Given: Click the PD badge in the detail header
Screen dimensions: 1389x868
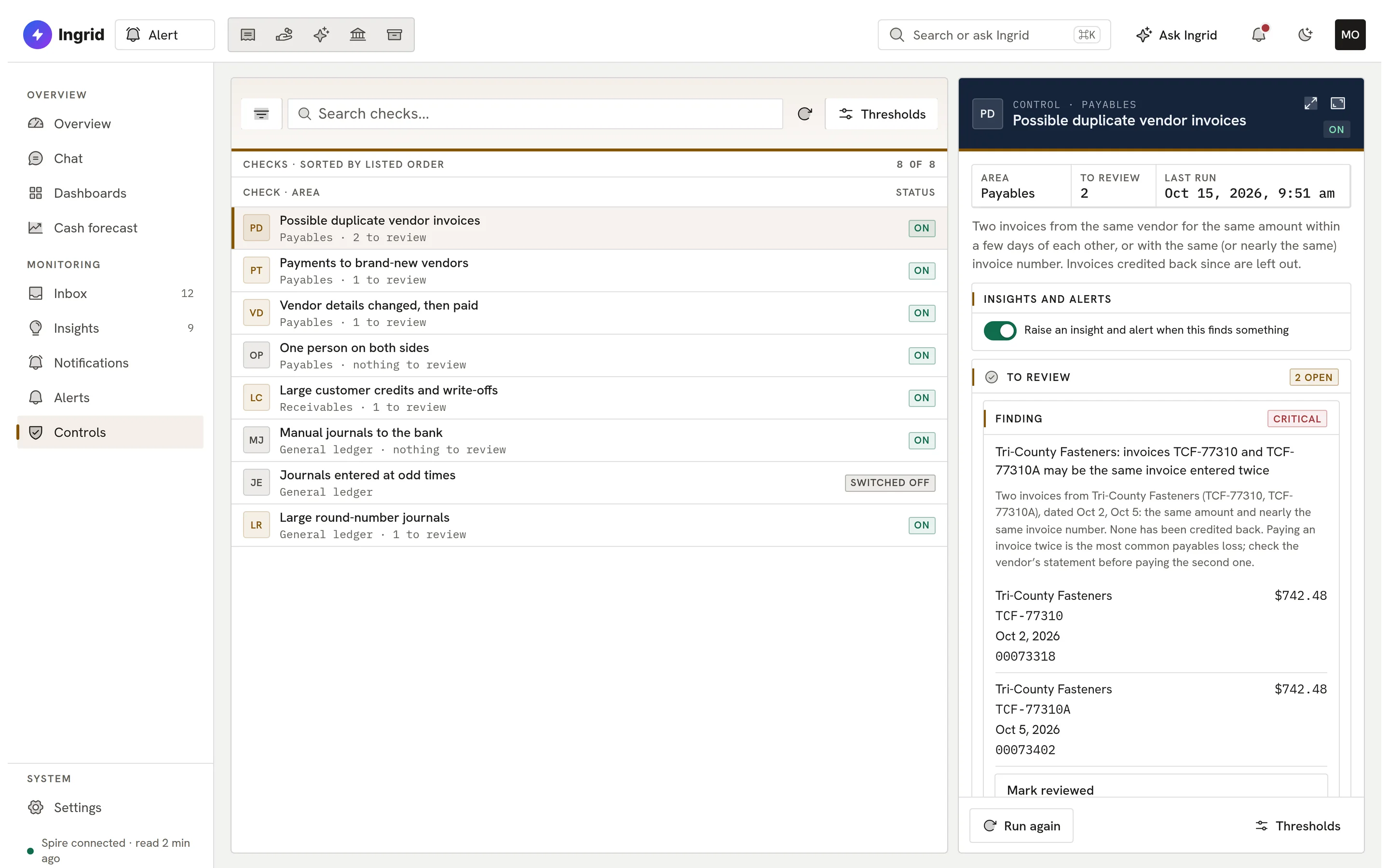Looking at the screenshot, I should [987, 114].
